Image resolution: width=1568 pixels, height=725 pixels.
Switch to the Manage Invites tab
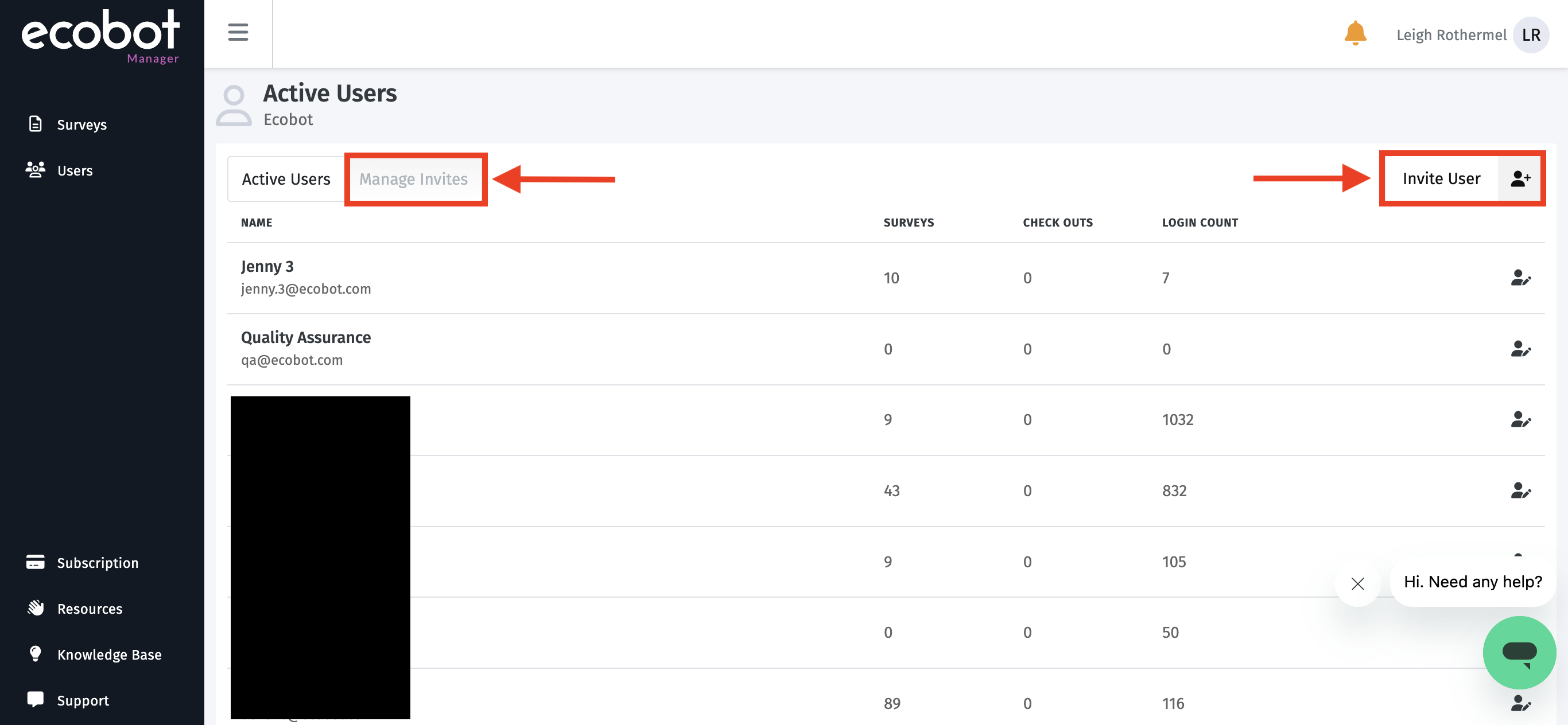[414, 178]
